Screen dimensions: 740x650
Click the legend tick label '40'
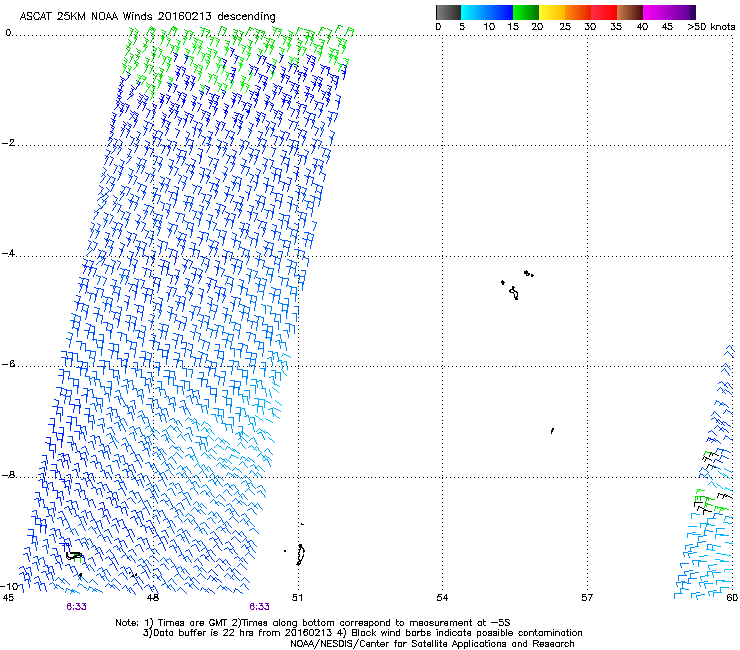(642, 27)
